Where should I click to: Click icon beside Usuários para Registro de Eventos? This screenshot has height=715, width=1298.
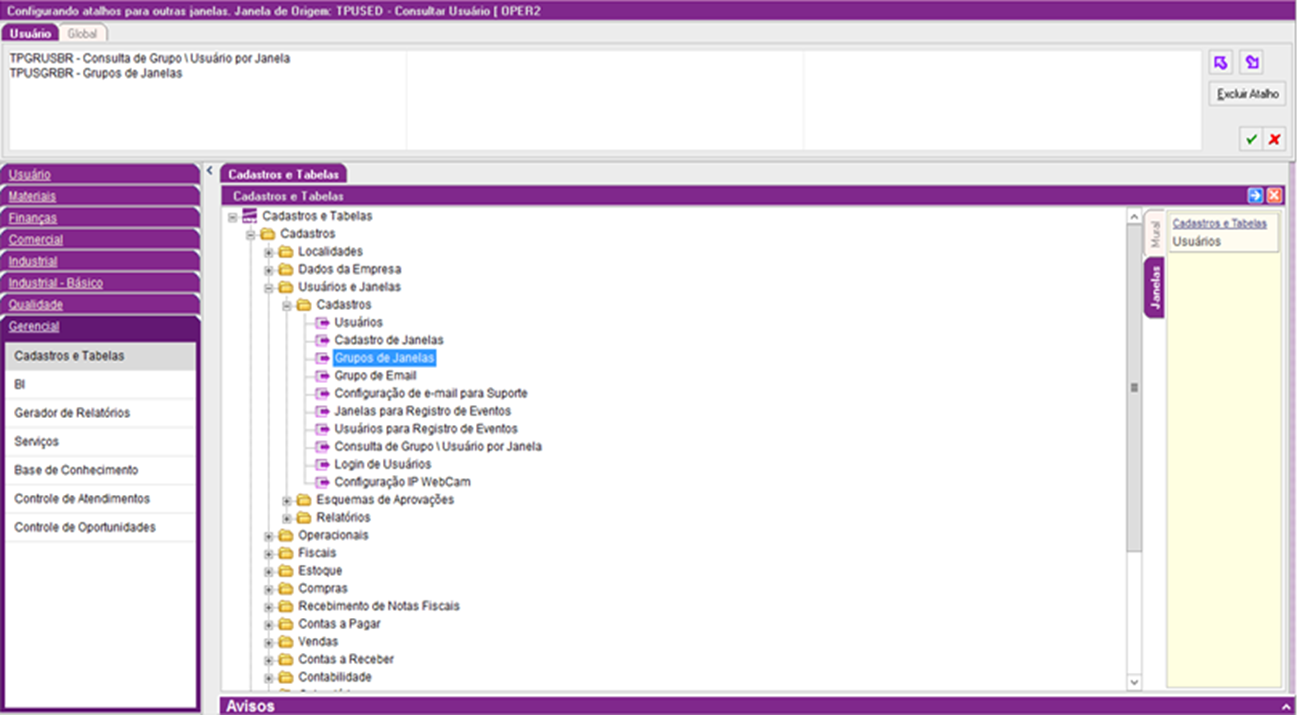[322, 429]
